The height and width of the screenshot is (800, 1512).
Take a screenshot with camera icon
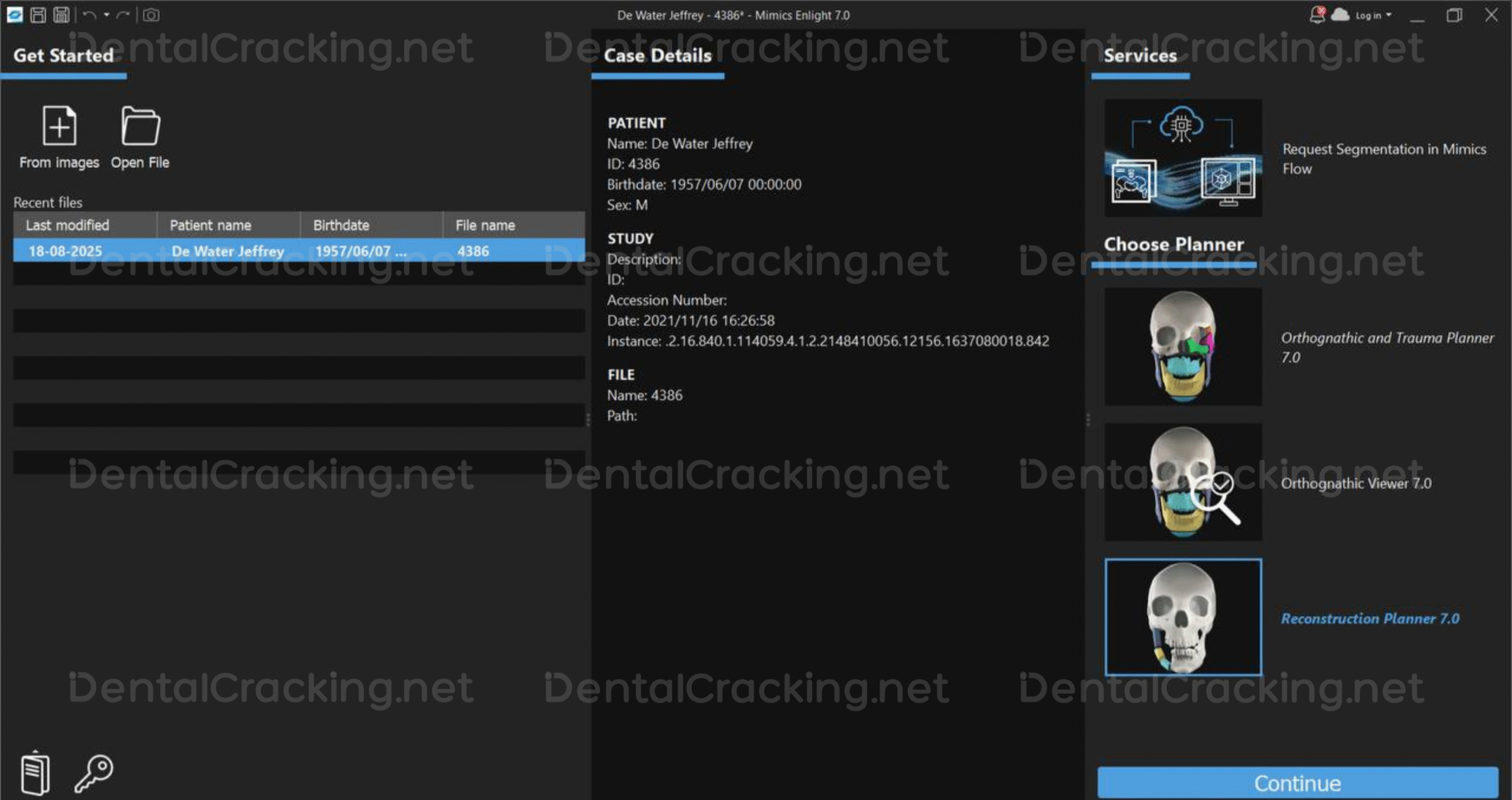click(151, 15)
